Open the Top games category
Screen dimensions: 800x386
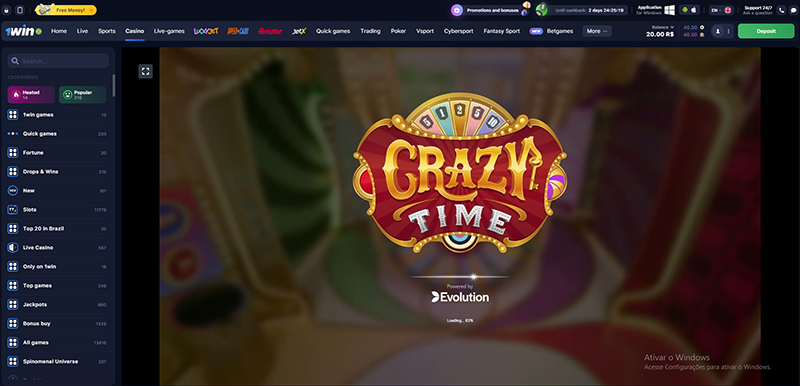click(58, 286)
